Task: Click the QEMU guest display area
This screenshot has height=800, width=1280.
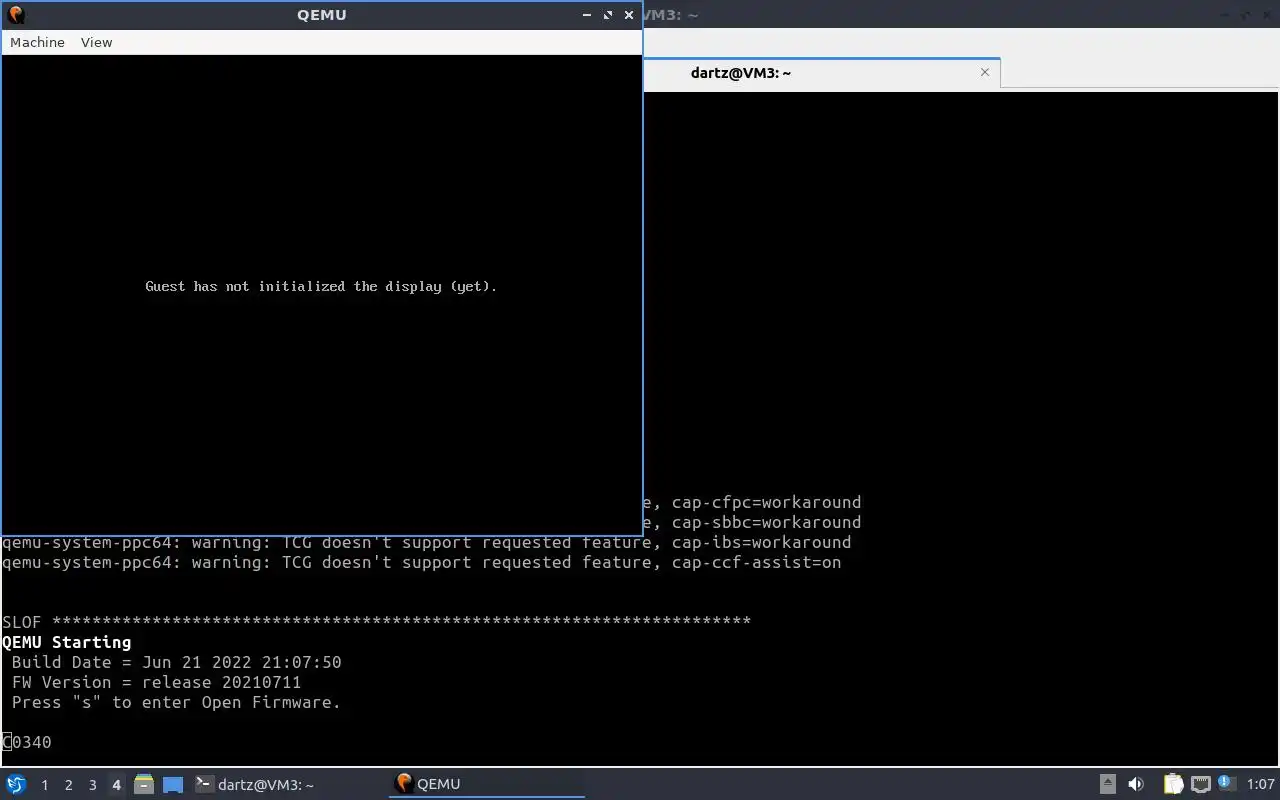Action: [x=321, y=295]
